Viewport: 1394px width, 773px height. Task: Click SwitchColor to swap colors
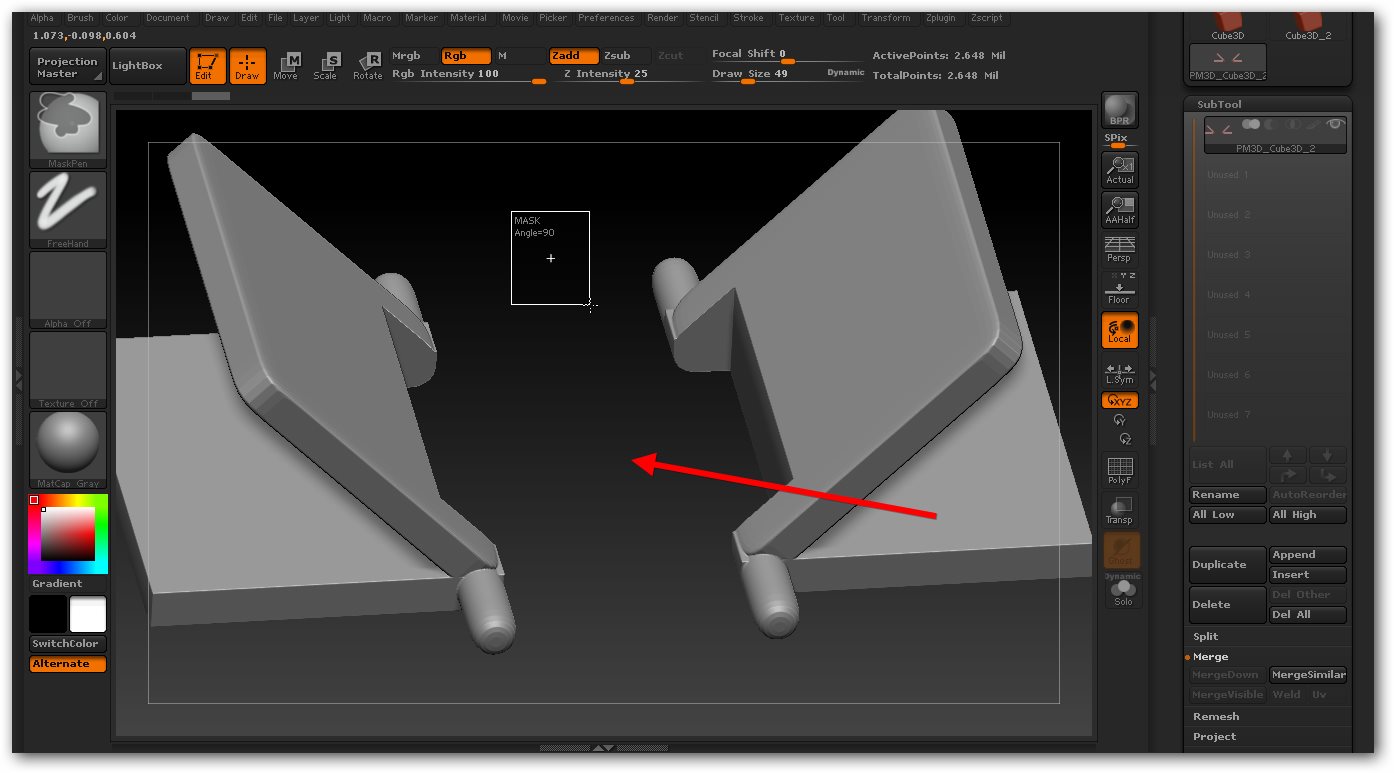tap(68, 644)
